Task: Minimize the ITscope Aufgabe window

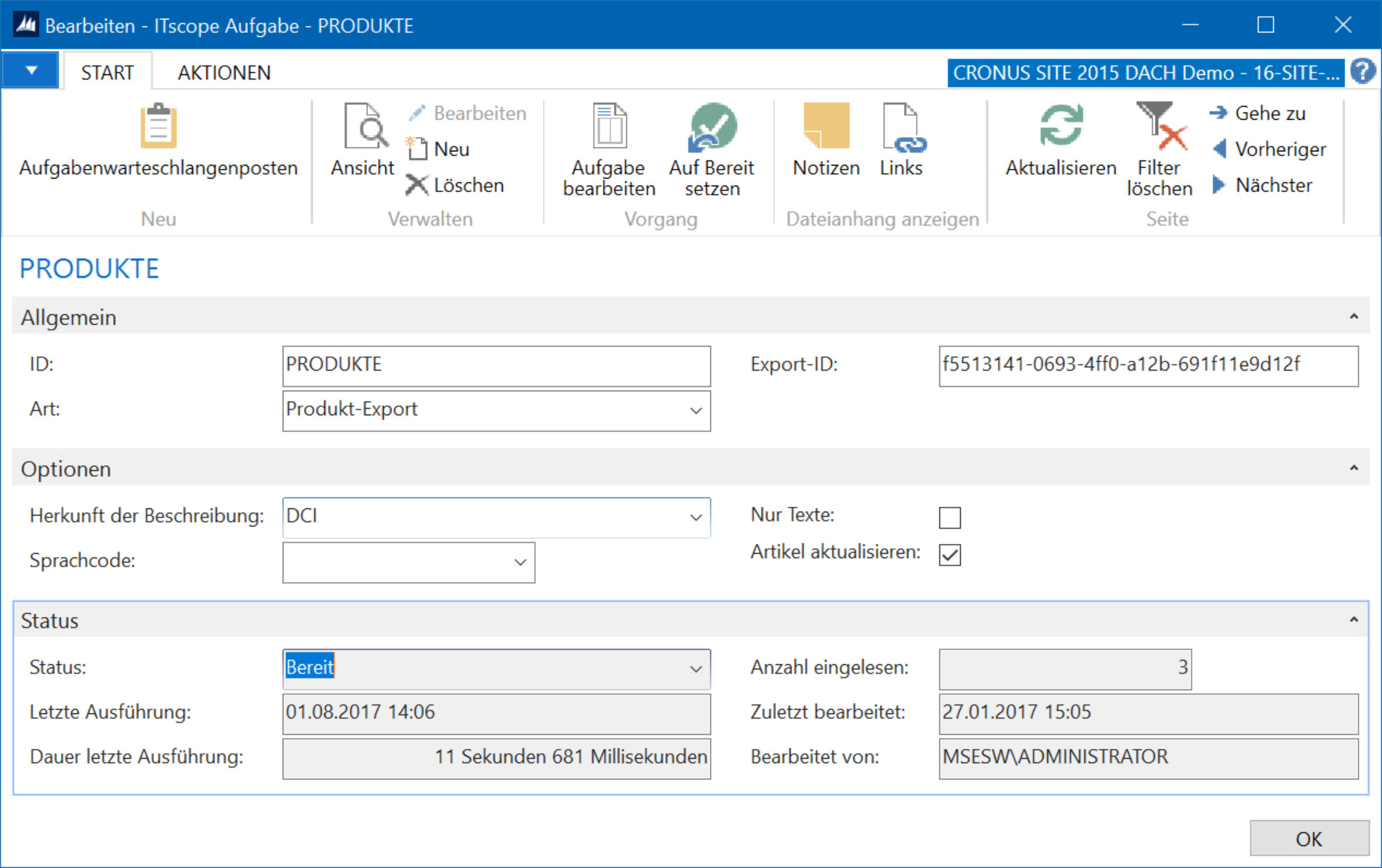Action: coord(1190,25)
